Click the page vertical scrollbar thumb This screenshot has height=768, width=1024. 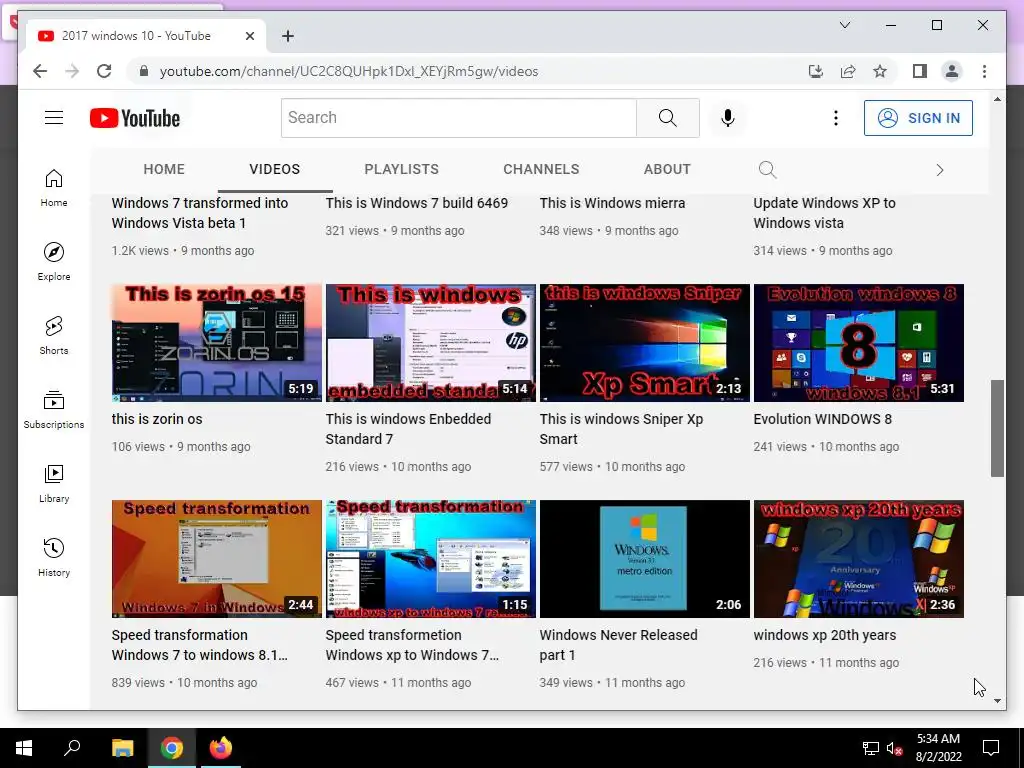pyautogui.click(x=997, y=428)
